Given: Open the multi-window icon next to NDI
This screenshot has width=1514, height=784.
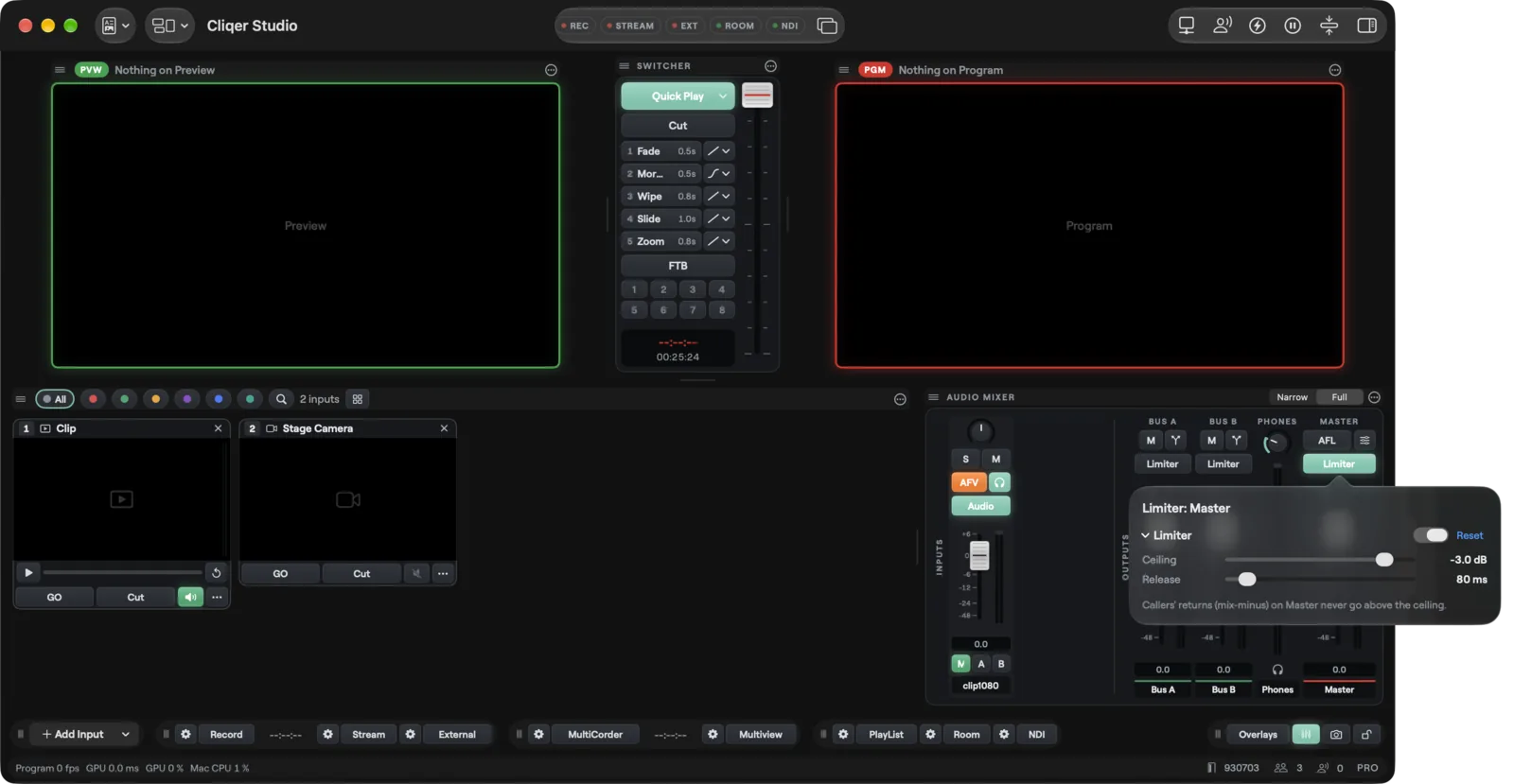Looking at the screenshot, I should coord(827,26).
